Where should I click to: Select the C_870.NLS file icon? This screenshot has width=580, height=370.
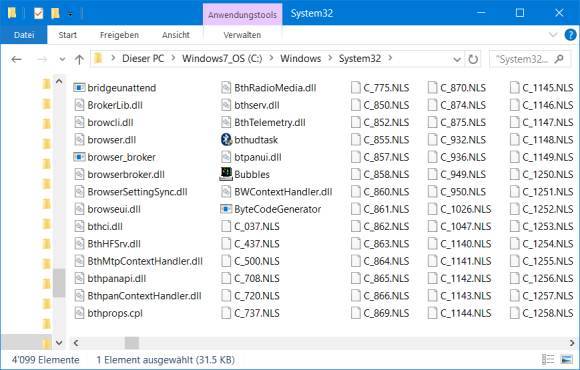pos(432,88)
